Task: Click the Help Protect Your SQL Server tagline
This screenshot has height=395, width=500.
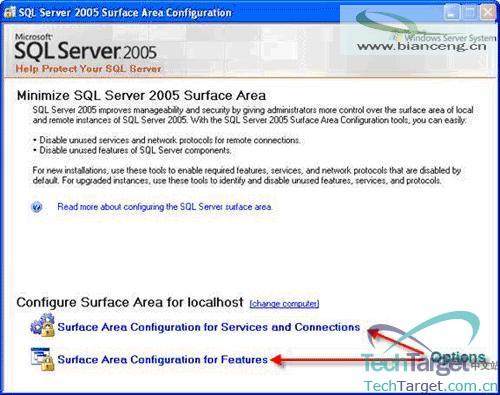Action: point(88,69)
